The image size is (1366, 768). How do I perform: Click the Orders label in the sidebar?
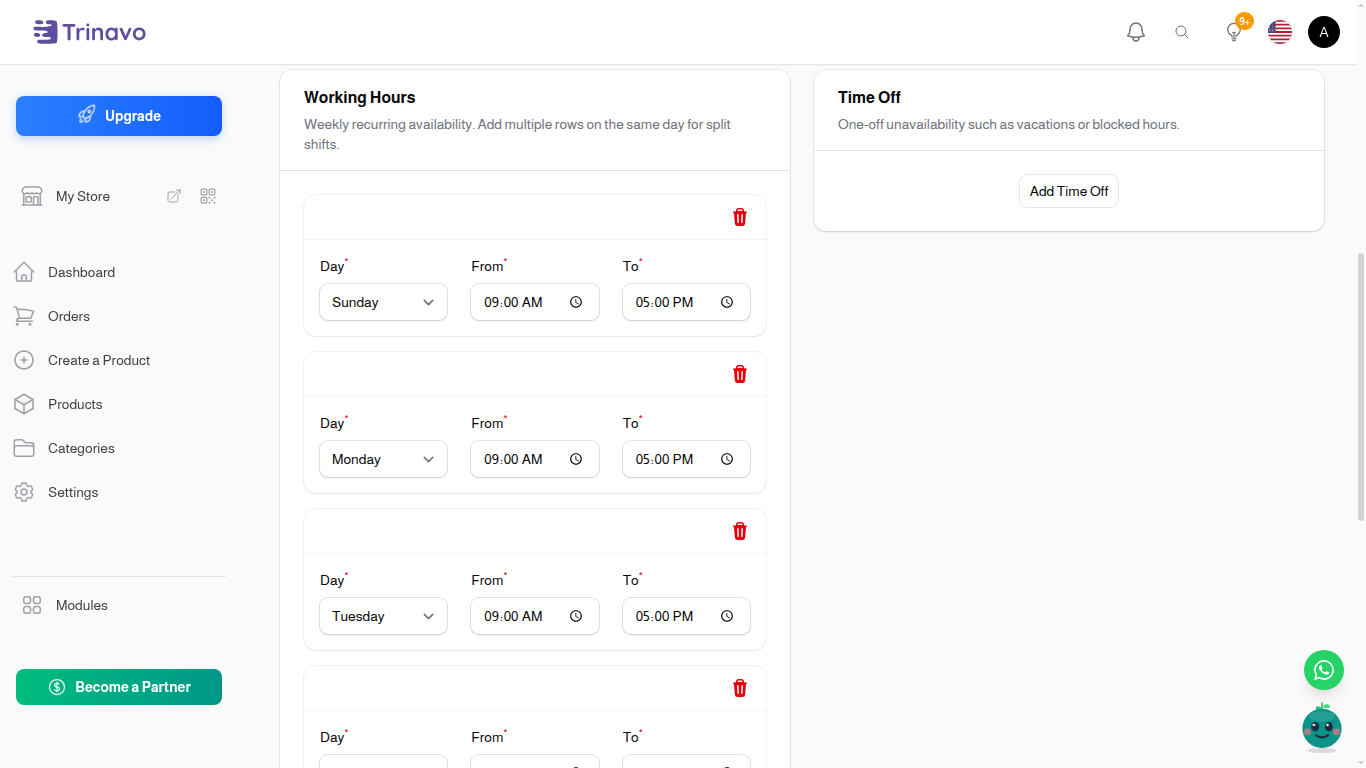tap(69, 316)
